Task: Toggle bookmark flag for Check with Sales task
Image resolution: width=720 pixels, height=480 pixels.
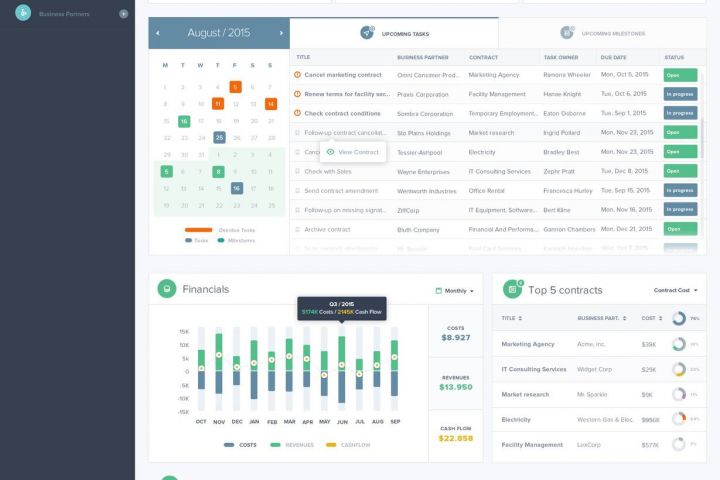Action: point(298,171)
